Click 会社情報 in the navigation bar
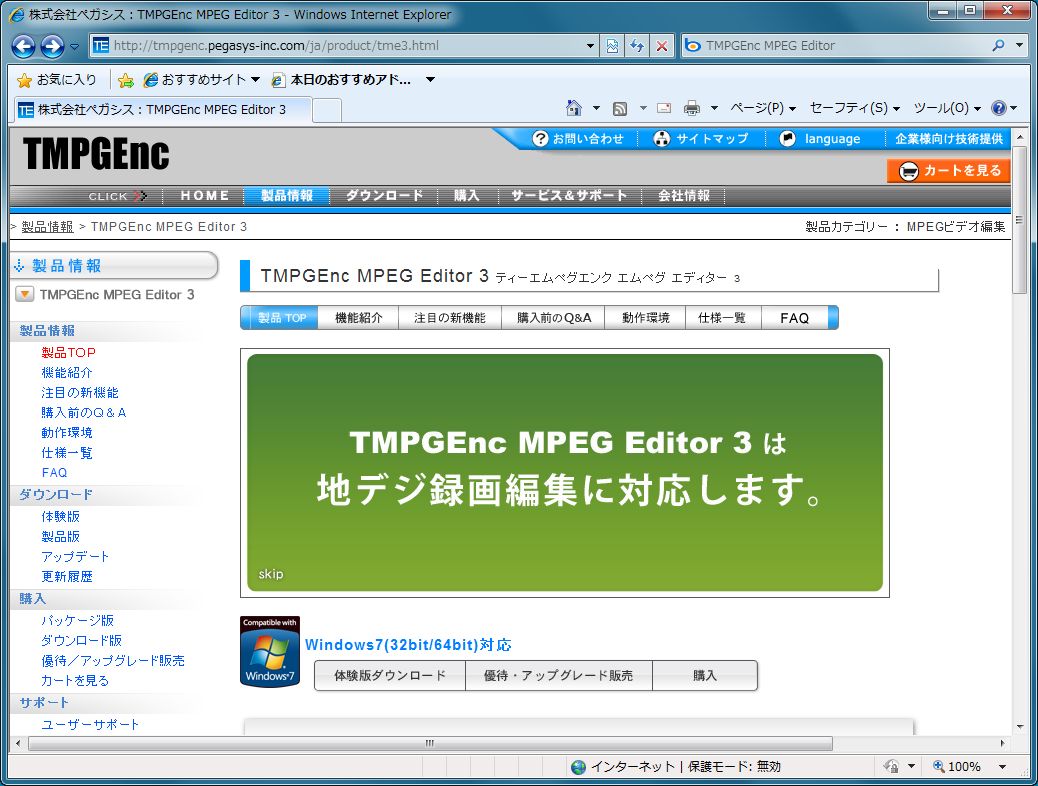The image size is (1038, 786). [x=683, y=196]
